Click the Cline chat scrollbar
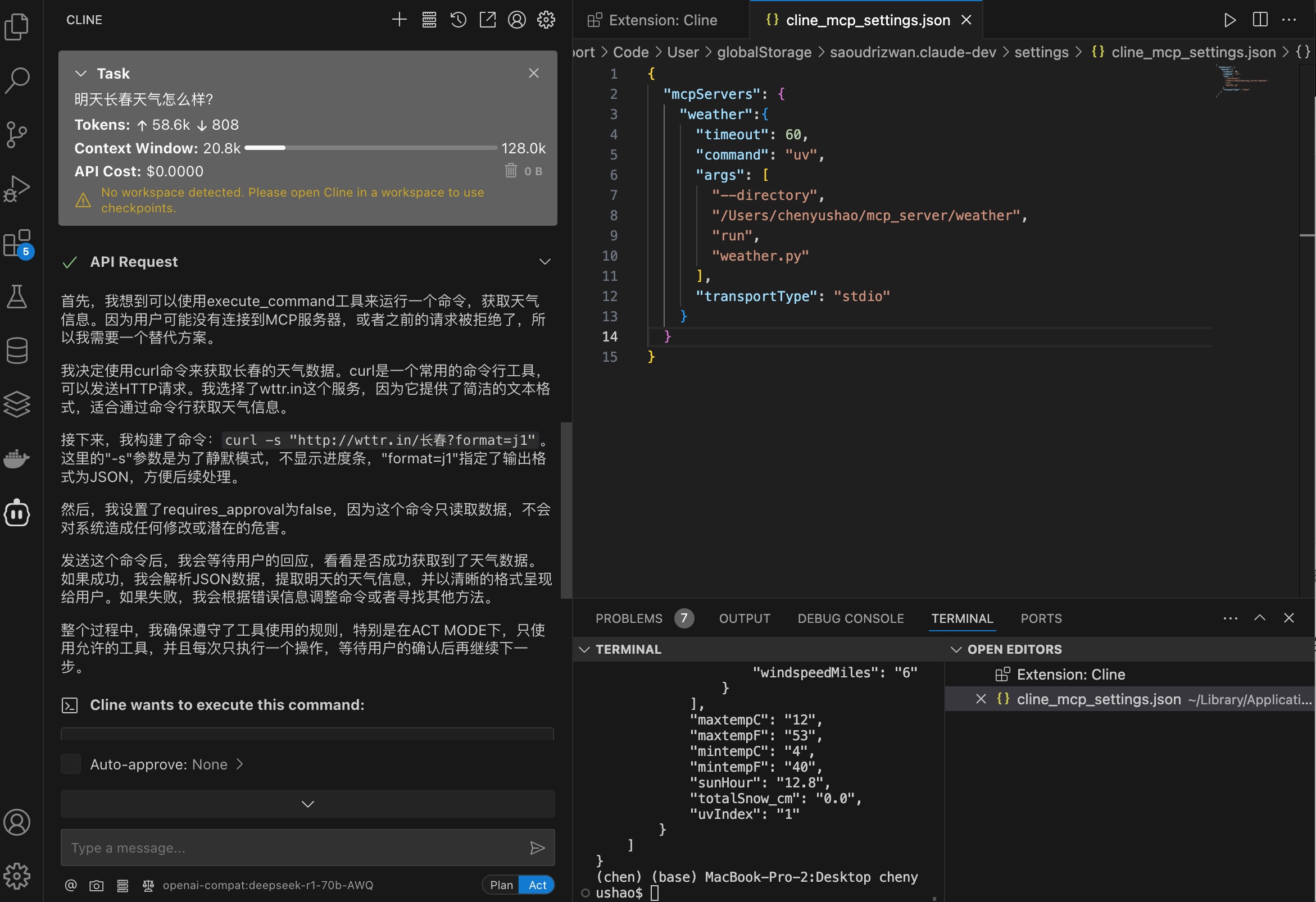The image size is (1316, 902). [566, 510]
